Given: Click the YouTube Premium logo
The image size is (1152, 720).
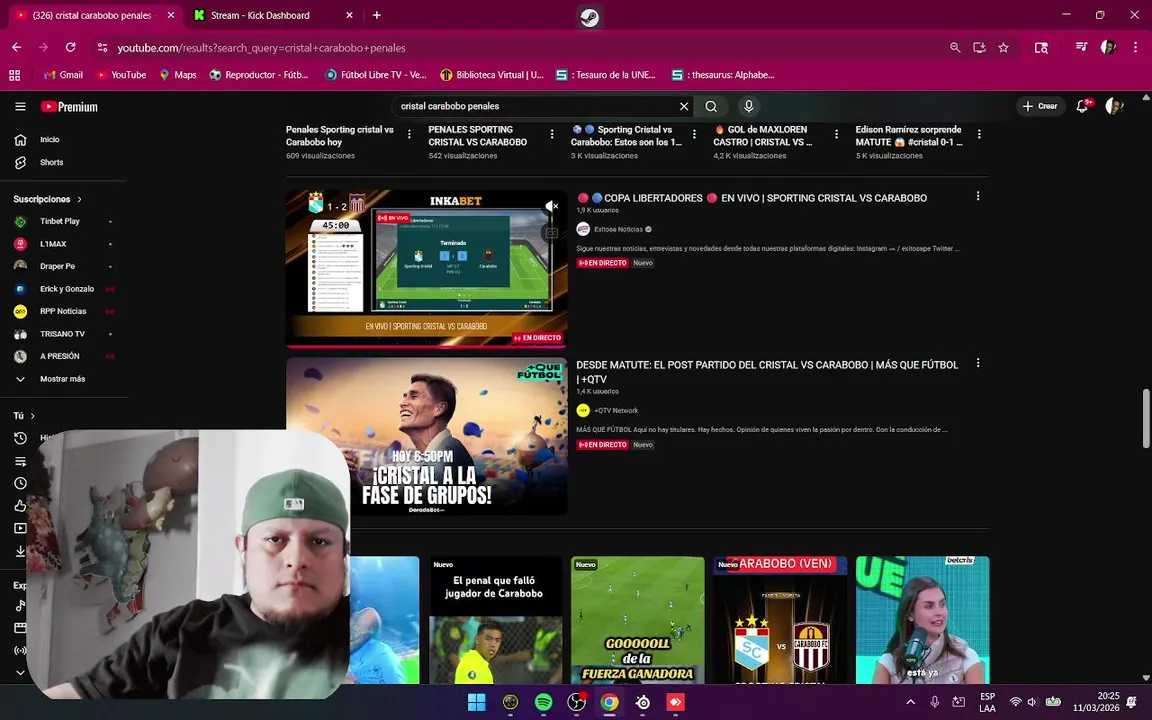Looking at the screenshot, I should 69,107.
